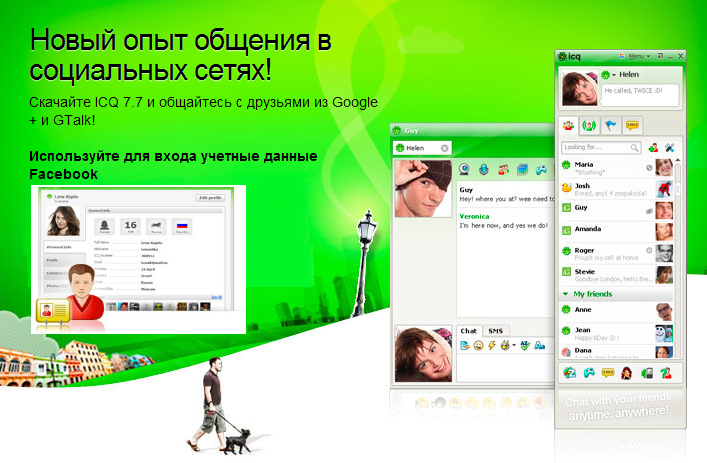Click the send pictures icon
The image size is (707, 463).
point(522,170)
